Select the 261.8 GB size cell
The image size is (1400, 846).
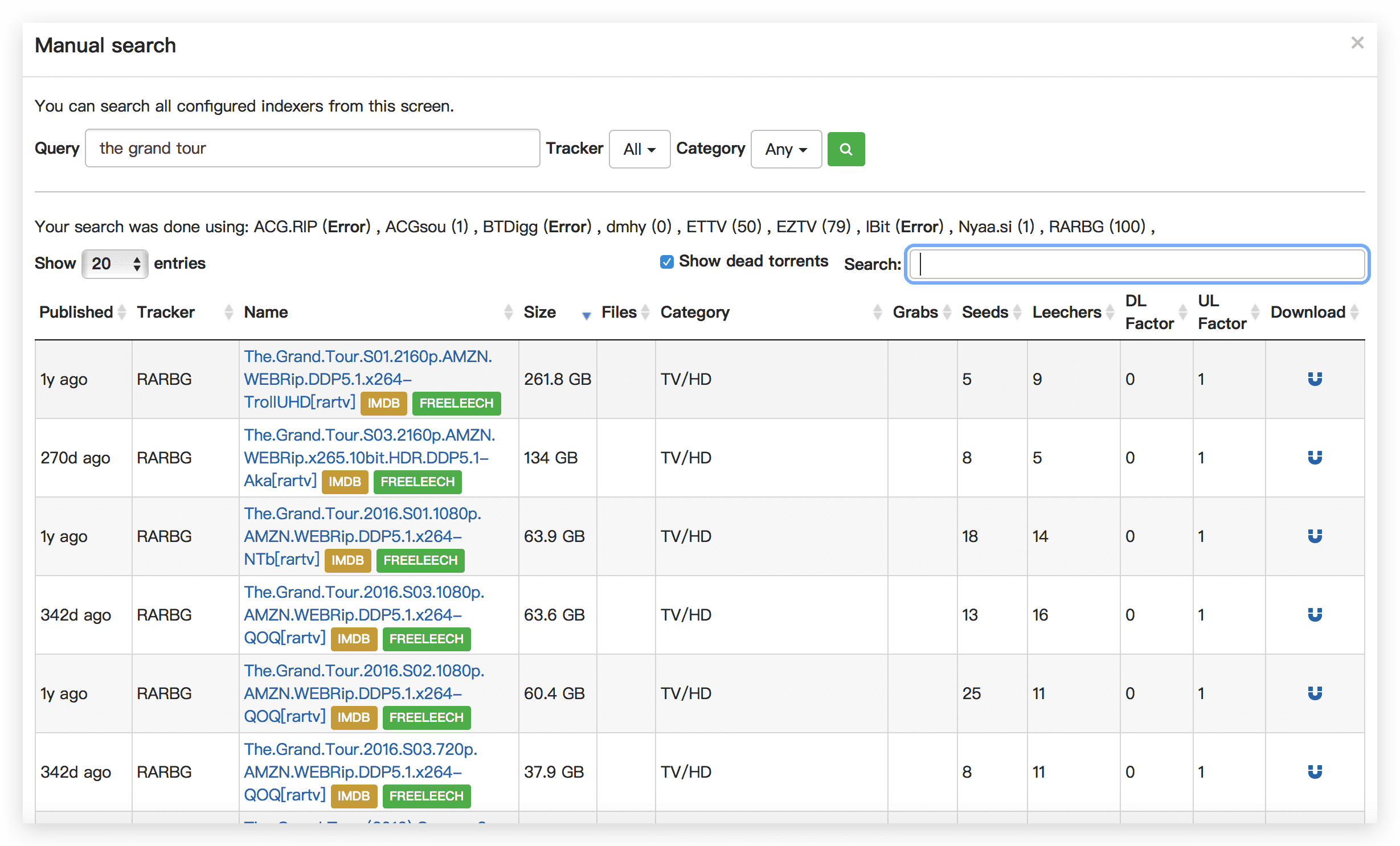558,379
